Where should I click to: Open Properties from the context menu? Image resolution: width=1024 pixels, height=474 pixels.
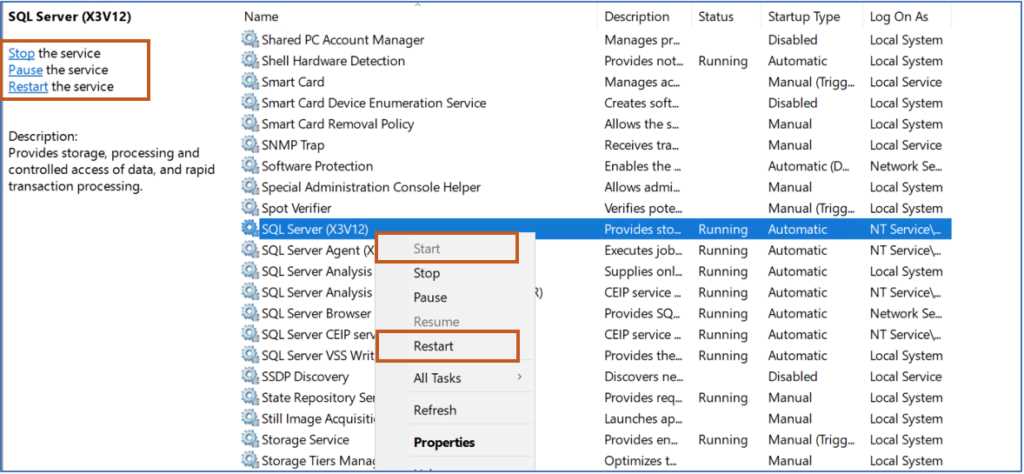(x=444, y=443)
